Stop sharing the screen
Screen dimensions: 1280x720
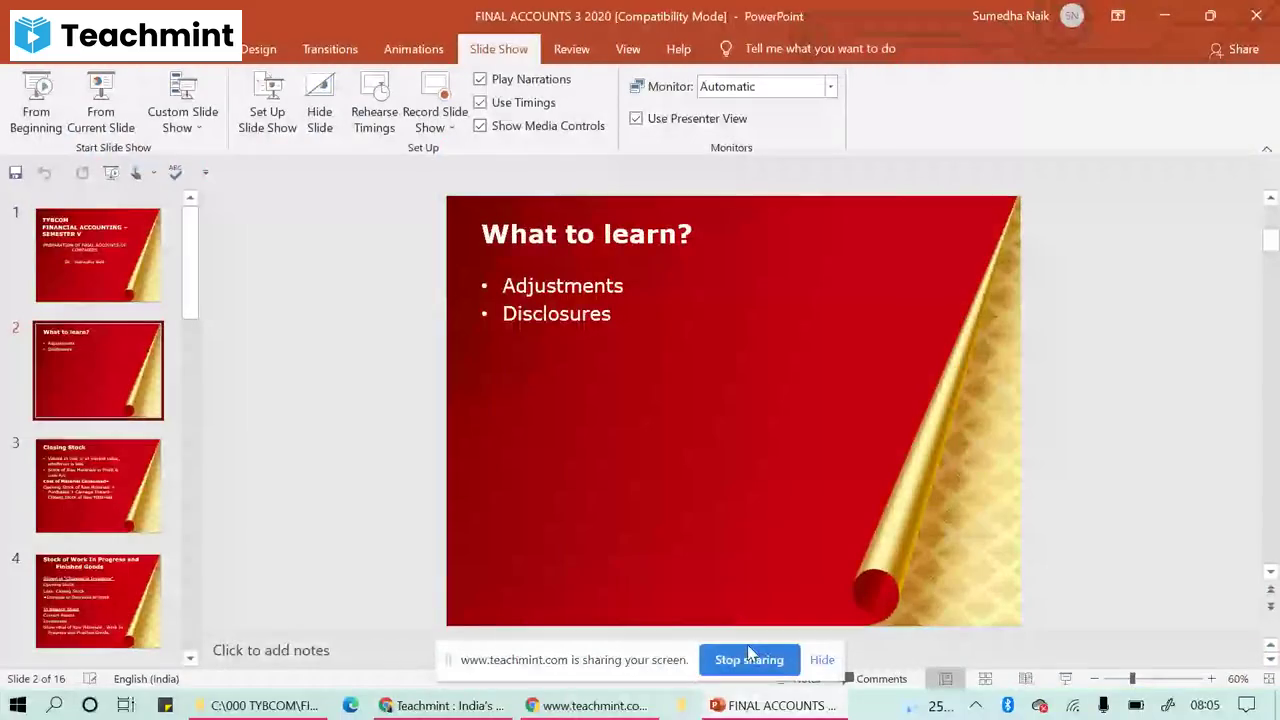click(x=749, y=660)
